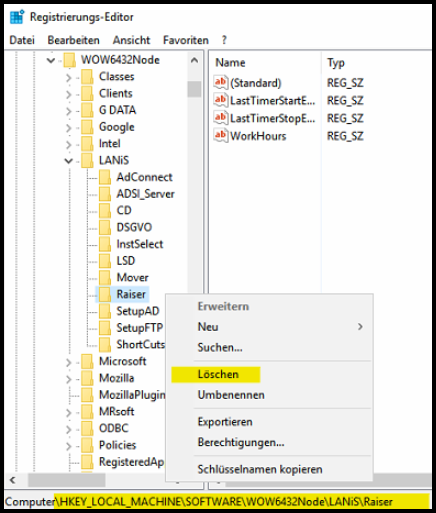Select the (Standard) value name
The height and width of the screenshot is (513, 436).
[256, 83]
